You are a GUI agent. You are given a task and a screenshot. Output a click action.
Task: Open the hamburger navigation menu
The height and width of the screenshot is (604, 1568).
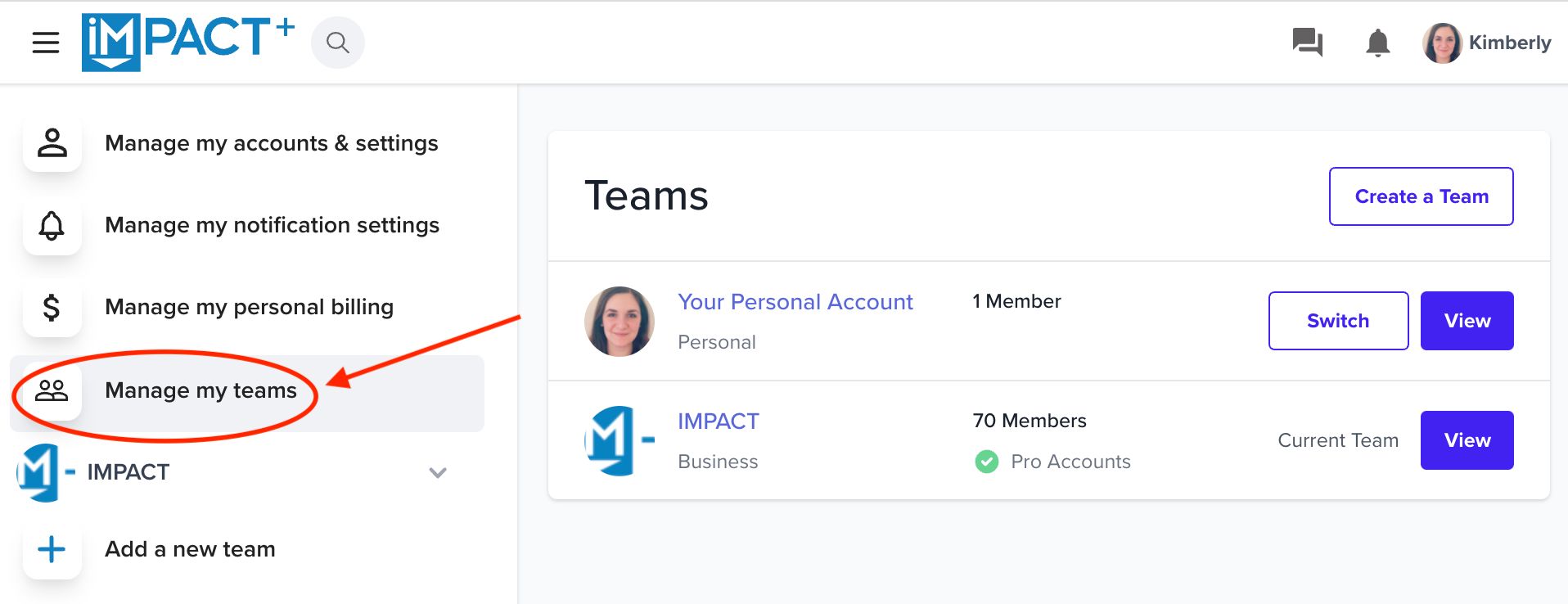click(x=46, y=43)
